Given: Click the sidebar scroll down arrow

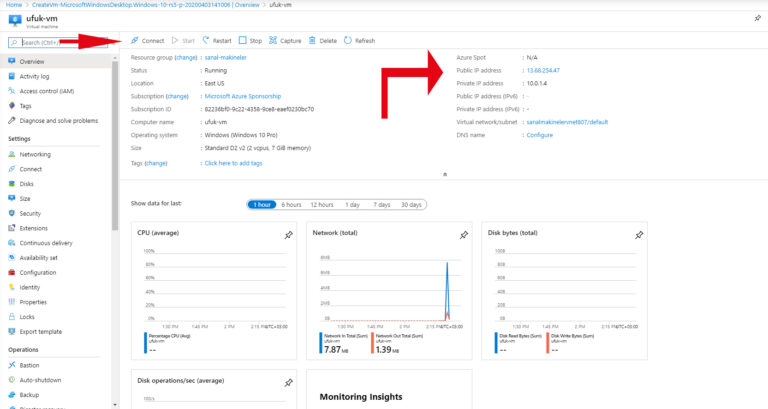Looking at the screenshot, I should (115, 405).
